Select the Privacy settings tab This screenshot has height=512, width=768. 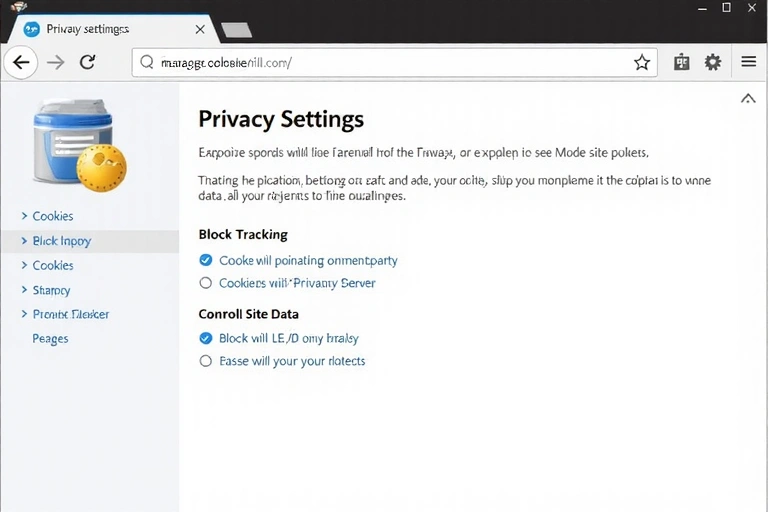tap(114, 29)
